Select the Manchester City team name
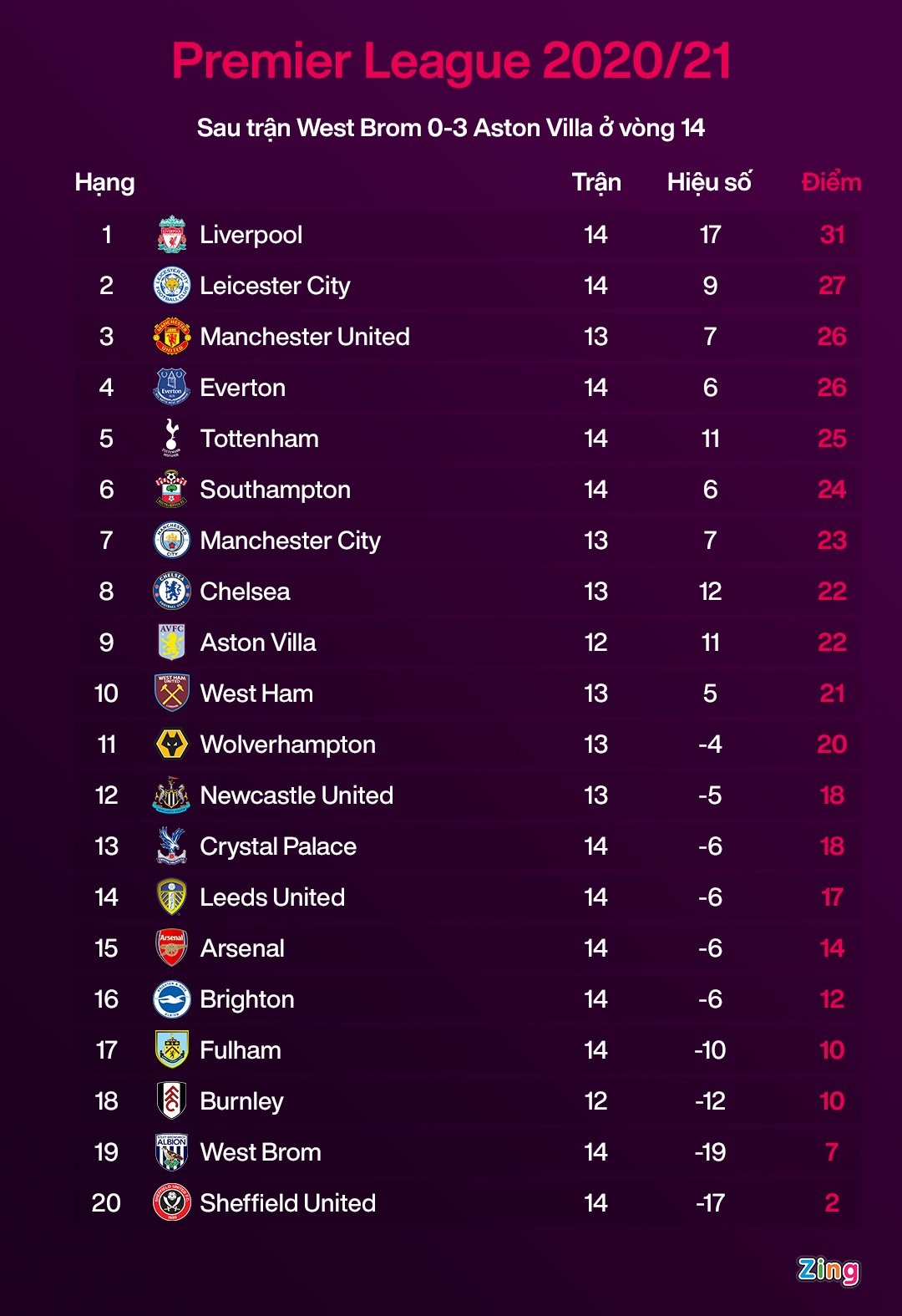The image size is (902, 1316). pos(290,541)
